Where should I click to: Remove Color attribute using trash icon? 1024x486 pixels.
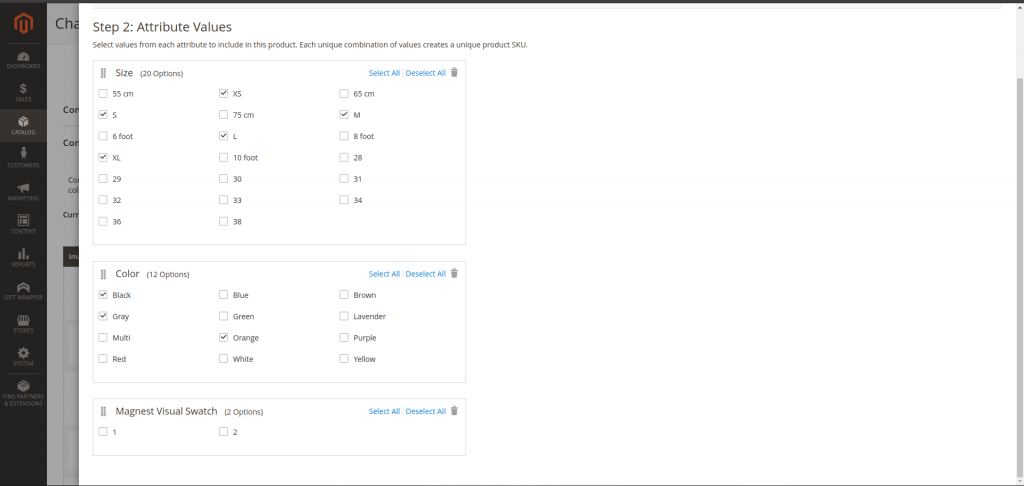(x=454, y=274)
